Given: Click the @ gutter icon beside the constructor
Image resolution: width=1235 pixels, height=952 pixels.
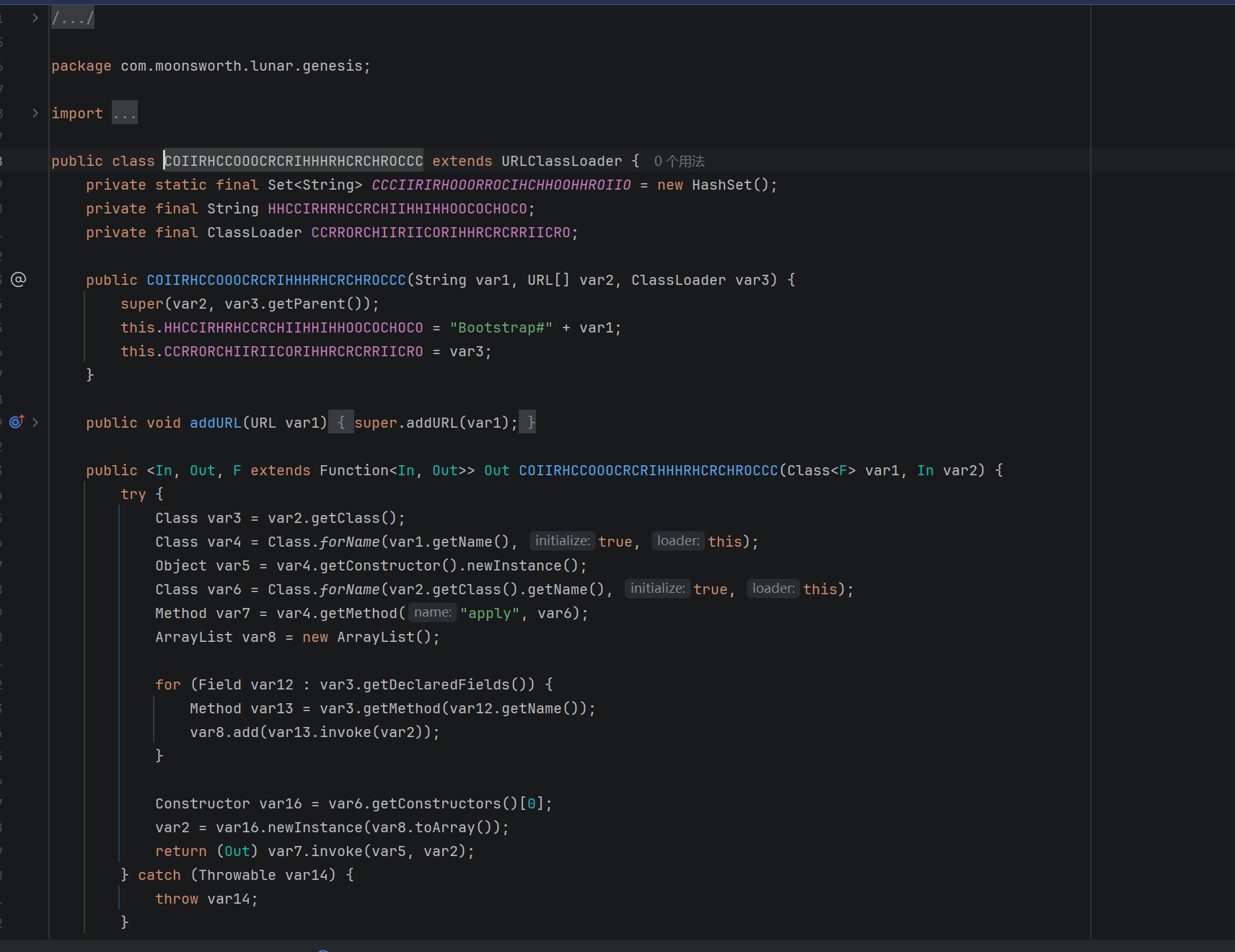Looking at the screenshot, I should click(x=19, y=280).
